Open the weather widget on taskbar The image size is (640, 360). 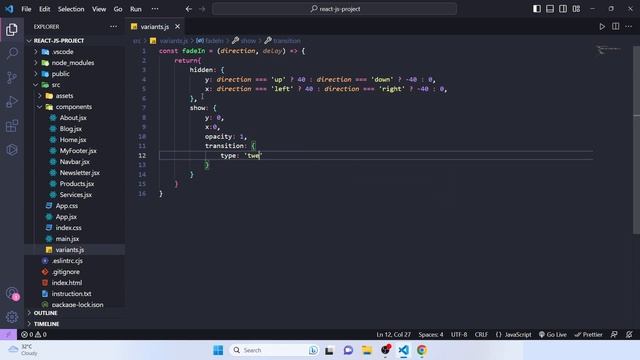pyautogui.click(x=23, y=350)
